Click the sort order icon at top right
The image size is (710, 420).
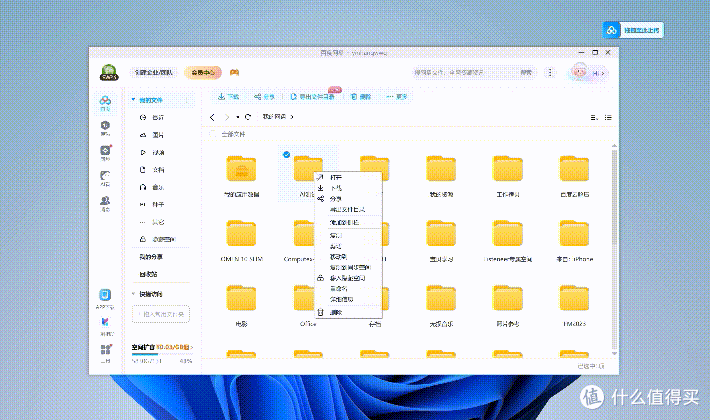(594, 118)
